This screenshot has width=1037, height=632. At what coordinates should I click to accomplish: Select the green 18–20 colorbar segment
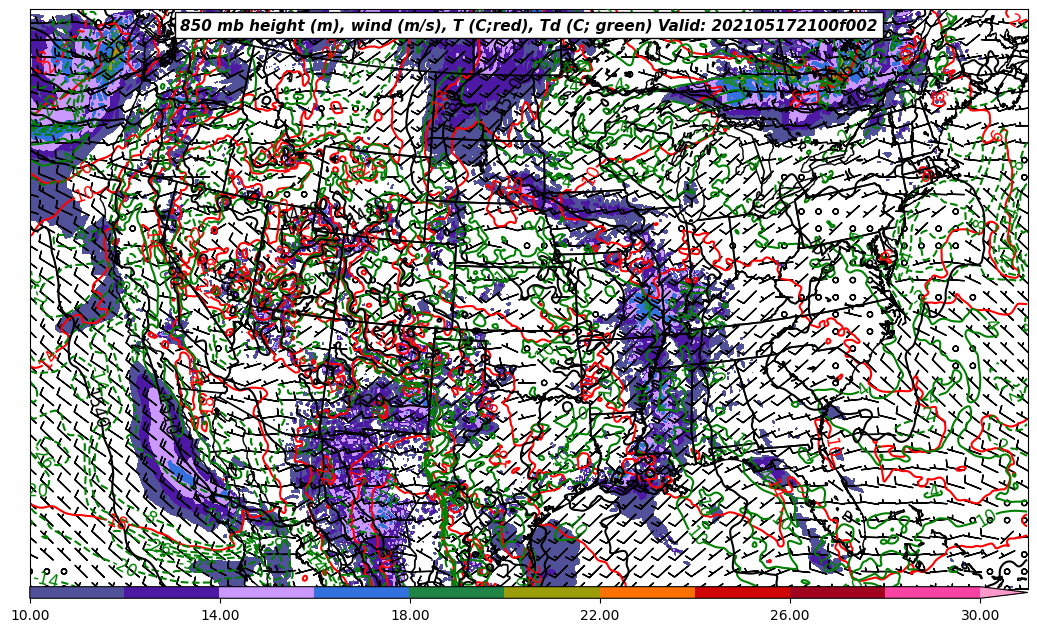[457, 593]
